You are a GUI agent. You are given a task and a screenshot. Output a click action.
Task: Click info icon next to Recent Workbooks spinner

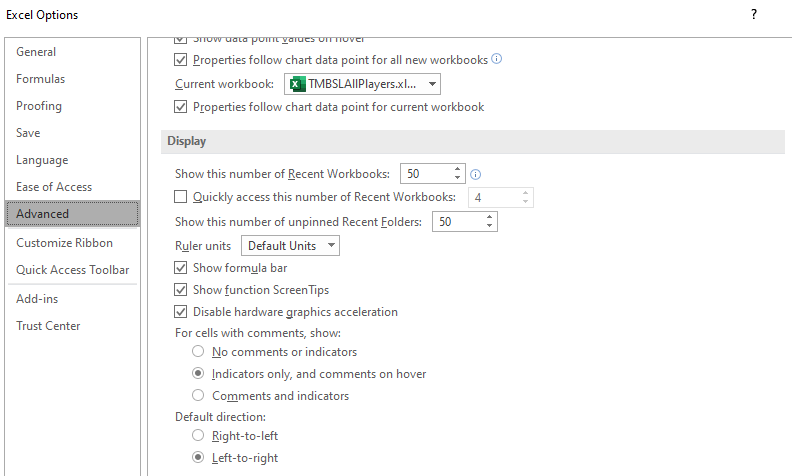(x=475, y=175)
